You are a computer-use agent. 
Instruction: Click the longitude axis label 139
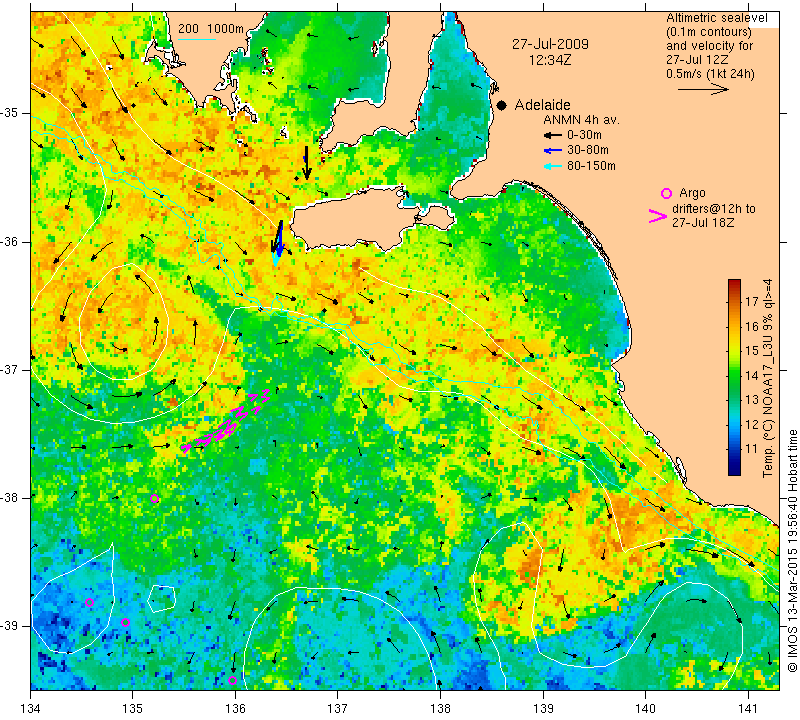tap(543, 708)
